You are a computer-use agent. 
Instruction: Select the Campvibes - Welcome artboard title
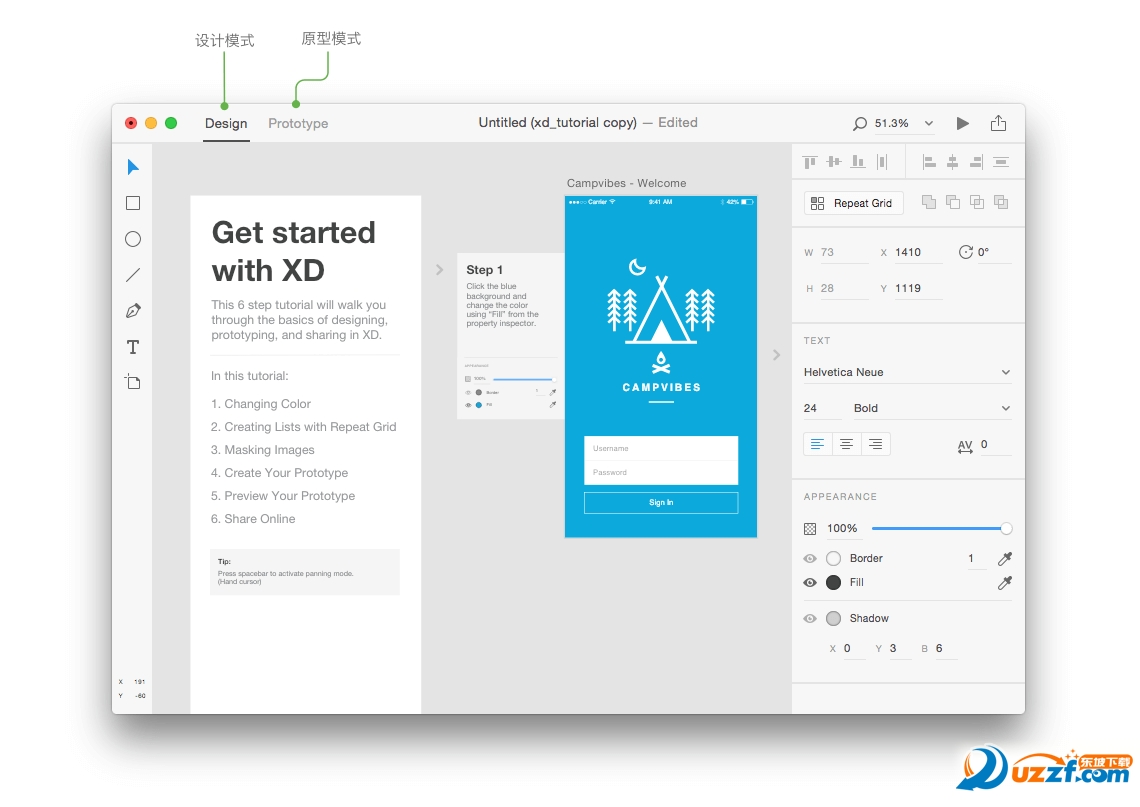point(626,183)
